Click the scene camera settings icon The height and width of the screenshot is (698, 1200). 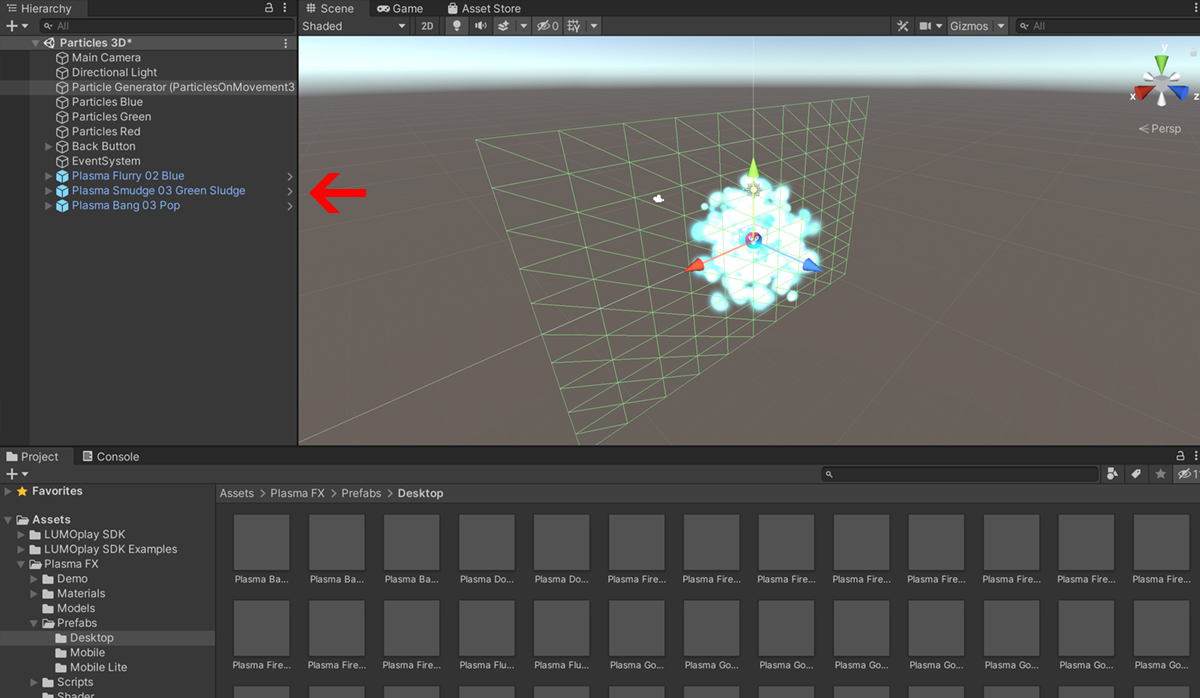point(926,26)
